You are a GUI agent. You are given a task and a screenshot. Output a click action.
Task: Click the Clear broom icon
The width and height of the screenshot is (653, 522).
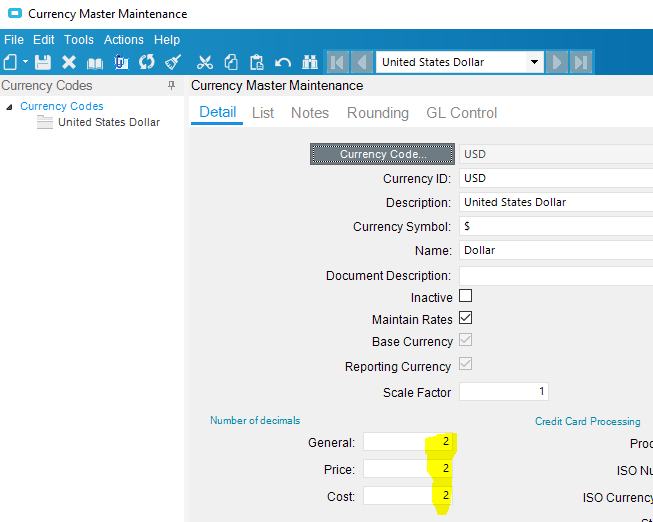[173, 62]
